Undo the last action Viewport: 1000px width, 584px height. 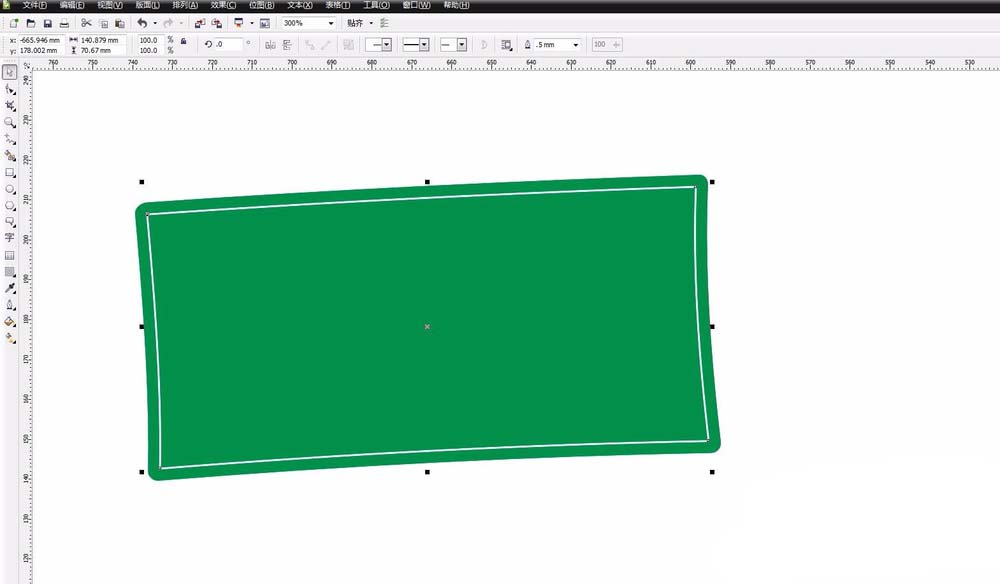click(x=142, y=23)
